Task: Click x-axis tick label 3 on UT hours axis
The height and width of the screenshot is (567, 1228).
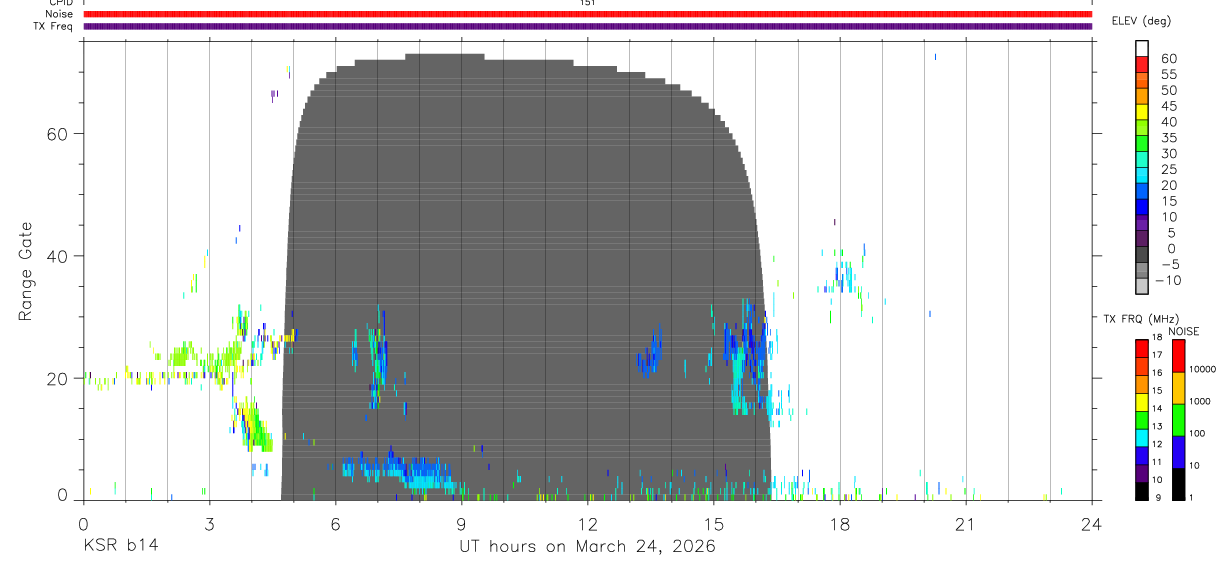Action: point(209,524)
